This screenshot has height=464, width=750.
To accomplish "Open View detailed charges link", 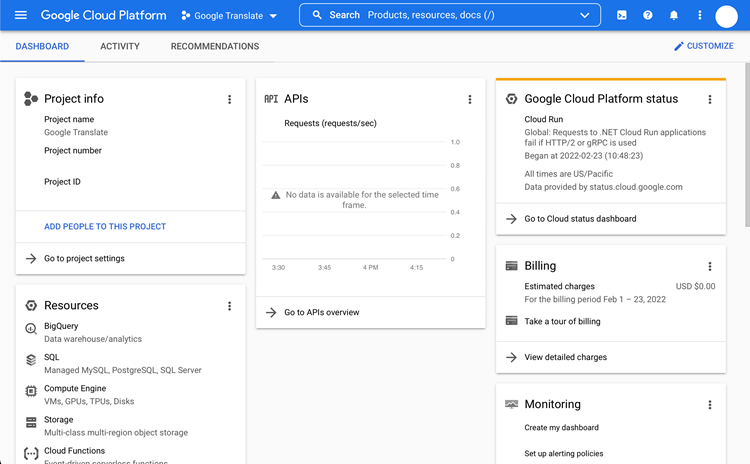I will [565, 357].
